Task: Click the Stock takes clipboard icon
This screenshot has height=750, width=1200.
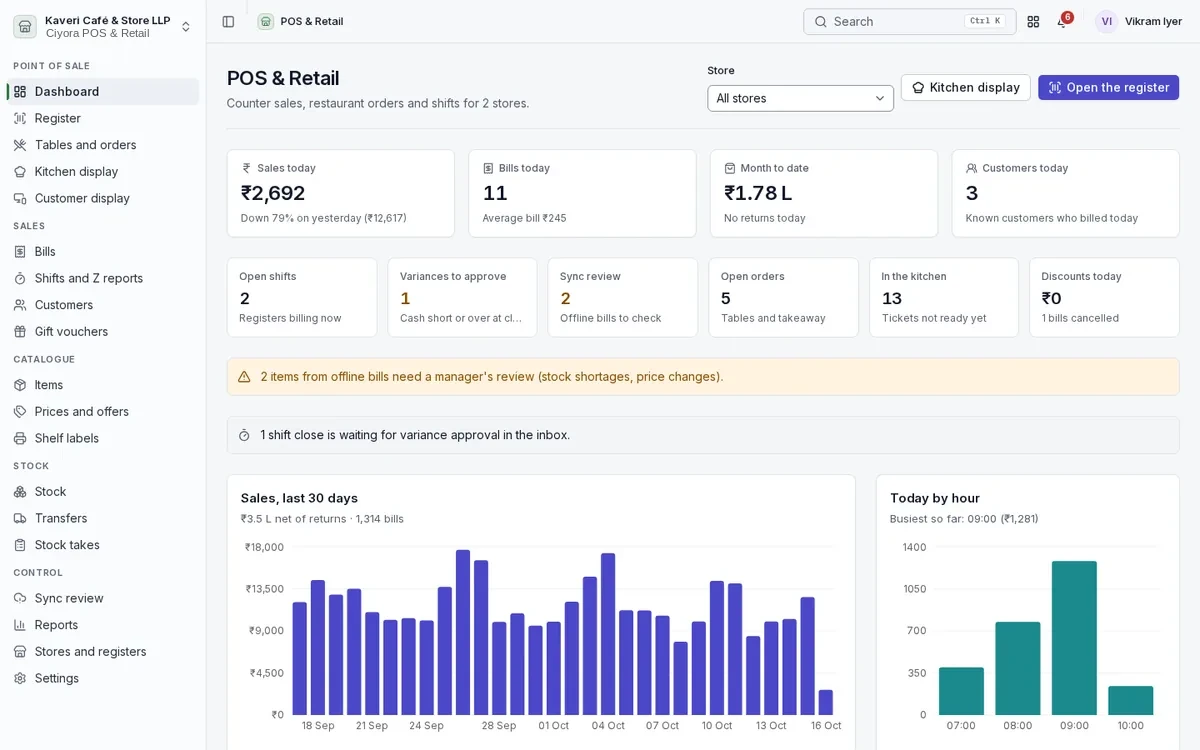Action: pyautogui.click(x=20, y=545)
